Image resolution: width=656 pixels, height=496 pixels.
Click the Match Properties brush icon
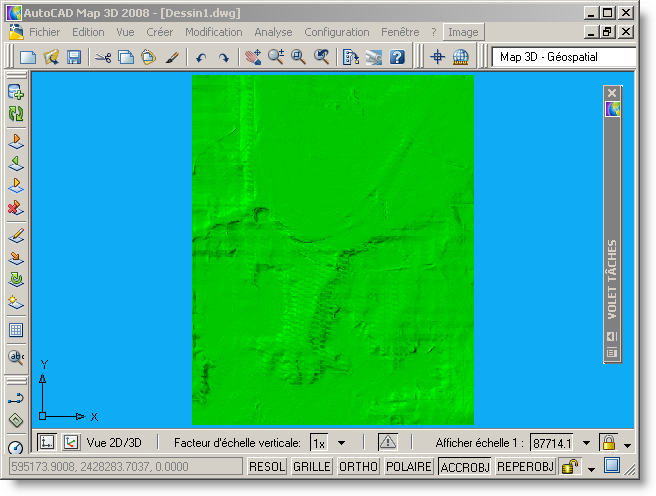coord(172,57)
